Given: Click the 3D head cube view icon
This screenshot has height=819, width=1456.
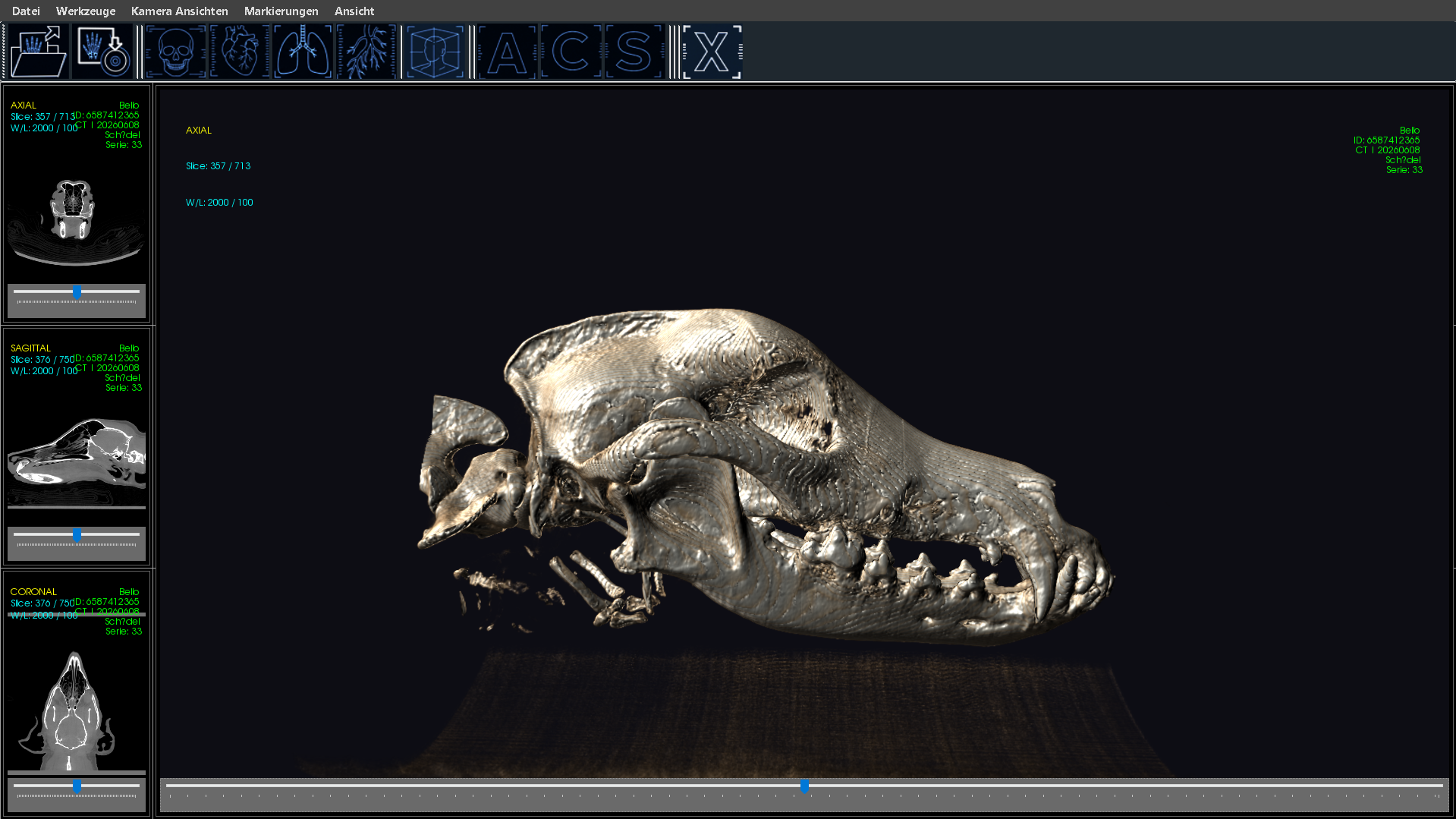Looking at the screenshot, I should [x=435, y=52].
